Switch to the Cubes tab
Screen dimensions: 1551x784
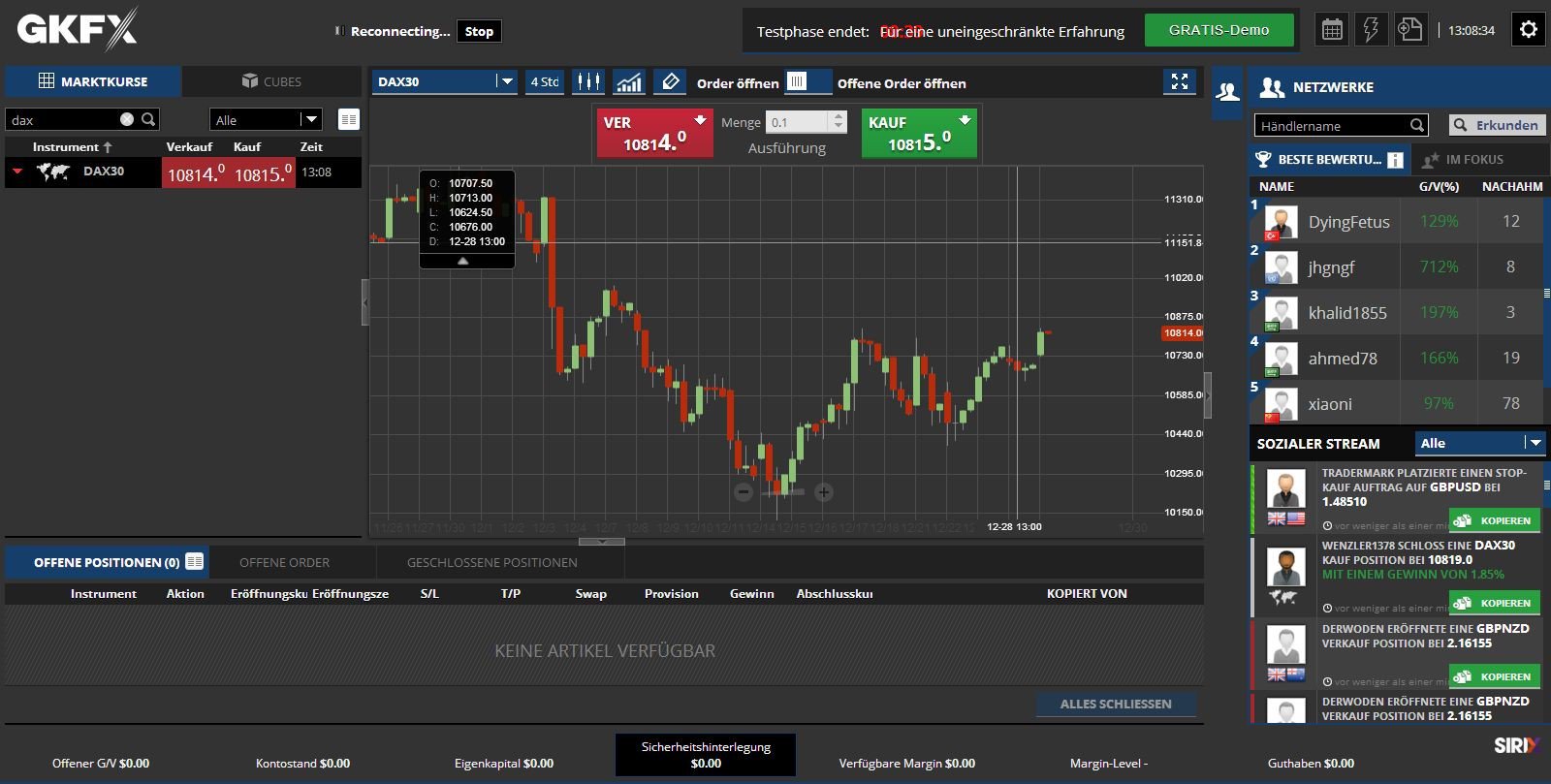(271, 81)
